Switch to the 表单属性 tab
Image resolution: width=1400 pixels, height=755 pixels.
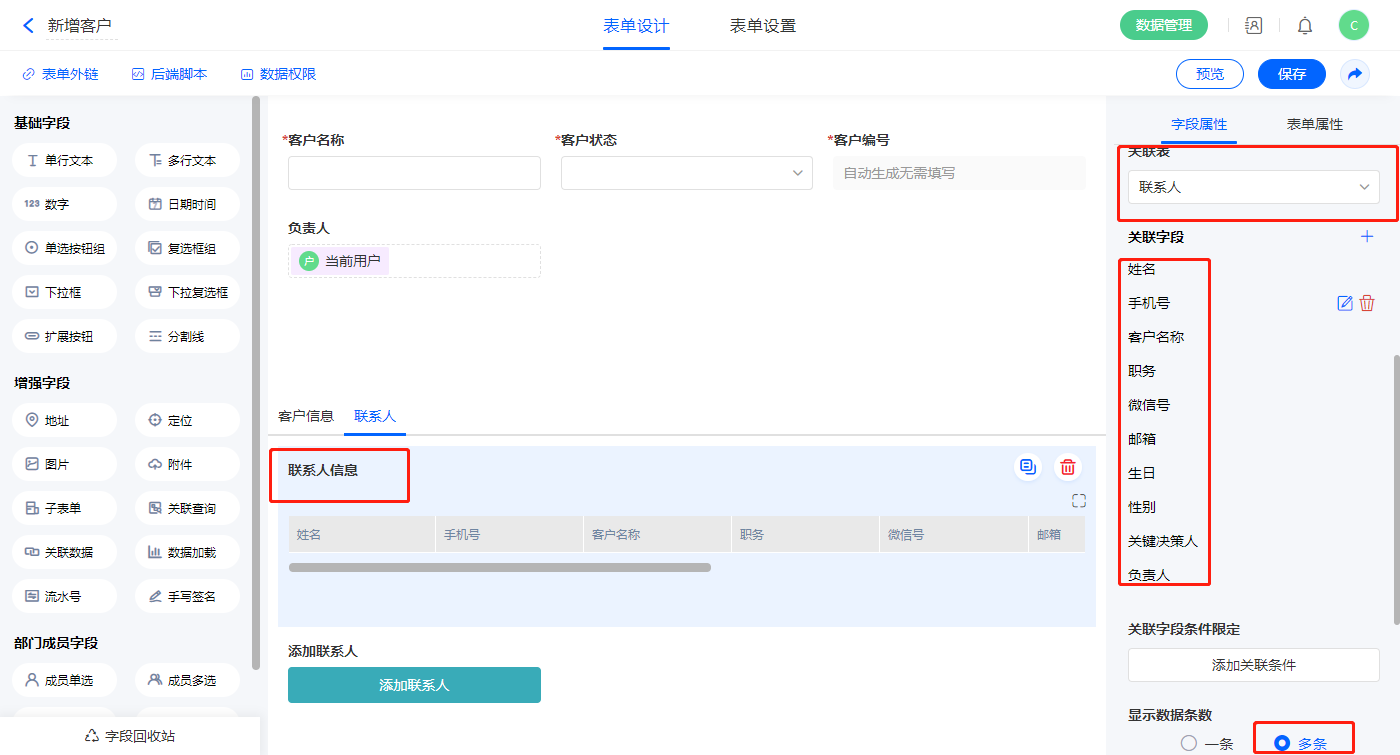(1314, 124)
